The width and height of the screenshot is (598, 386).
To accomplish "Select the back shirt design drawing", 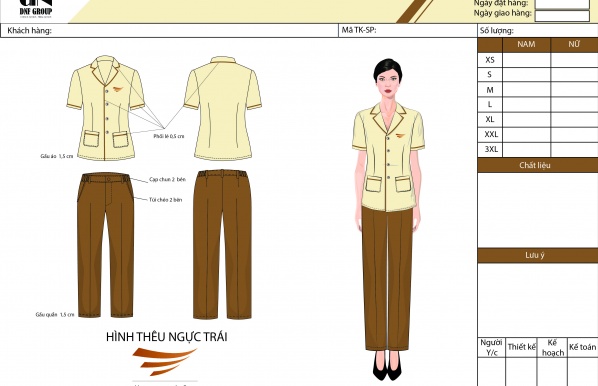I will pyautogui.click(x=223, y=108).
